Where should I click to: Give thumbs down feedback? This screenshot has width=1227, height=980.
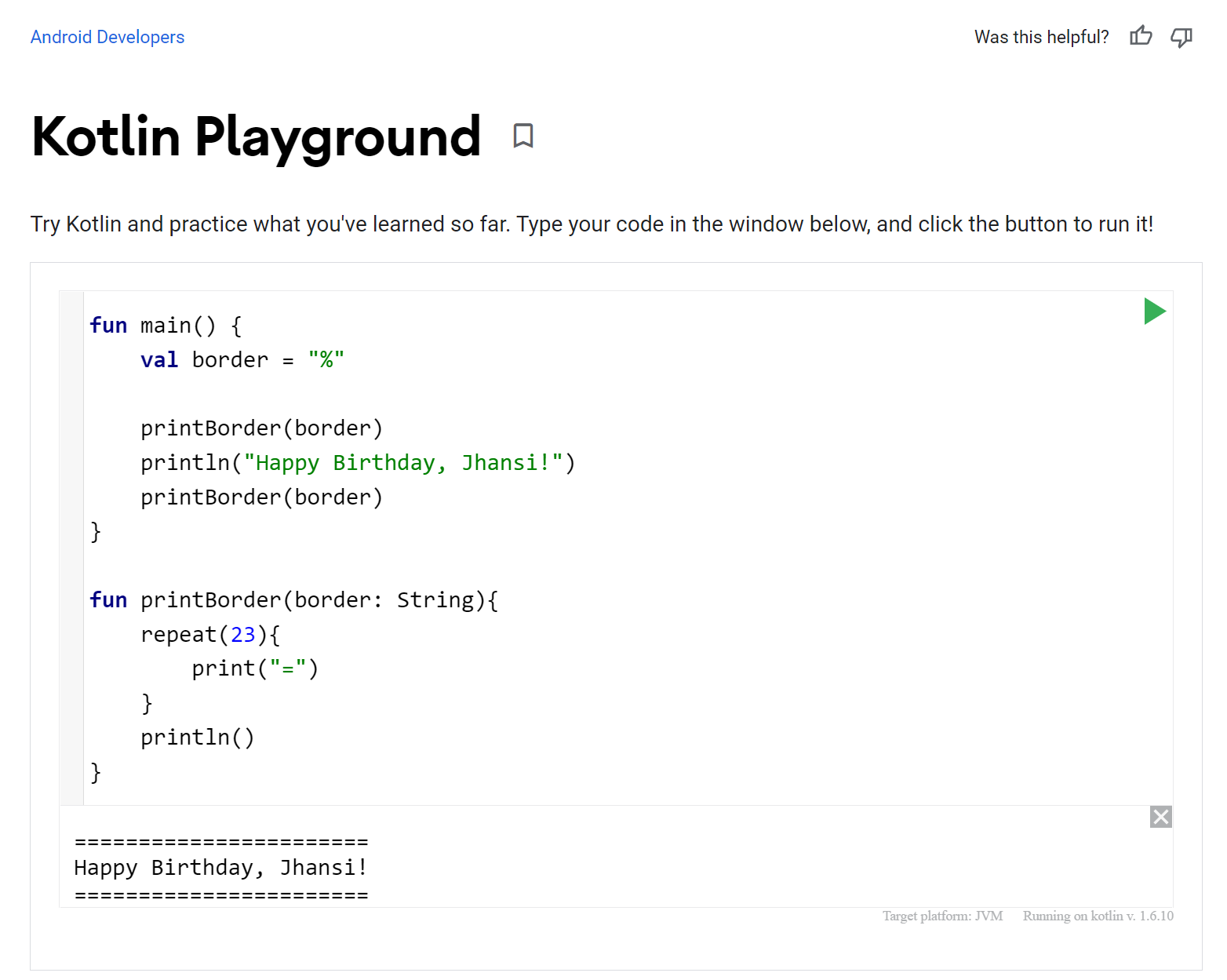tap(1181, 37)
